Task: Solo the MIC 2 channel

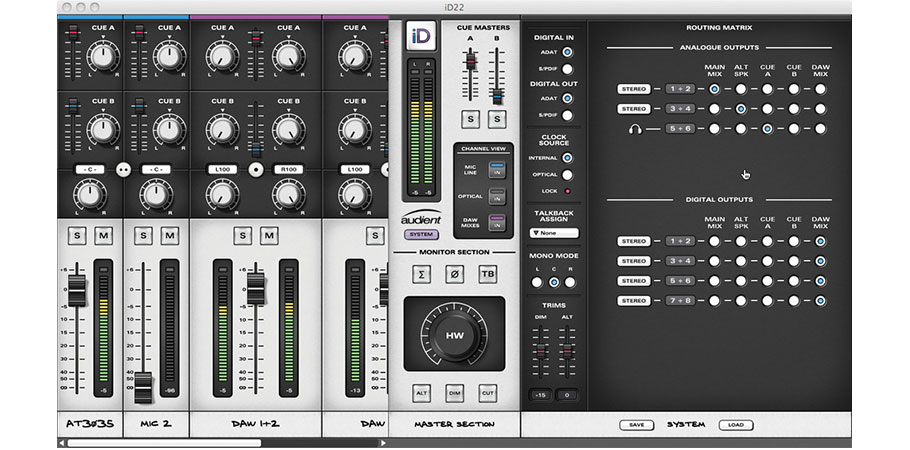Action: tap(143, 235)
